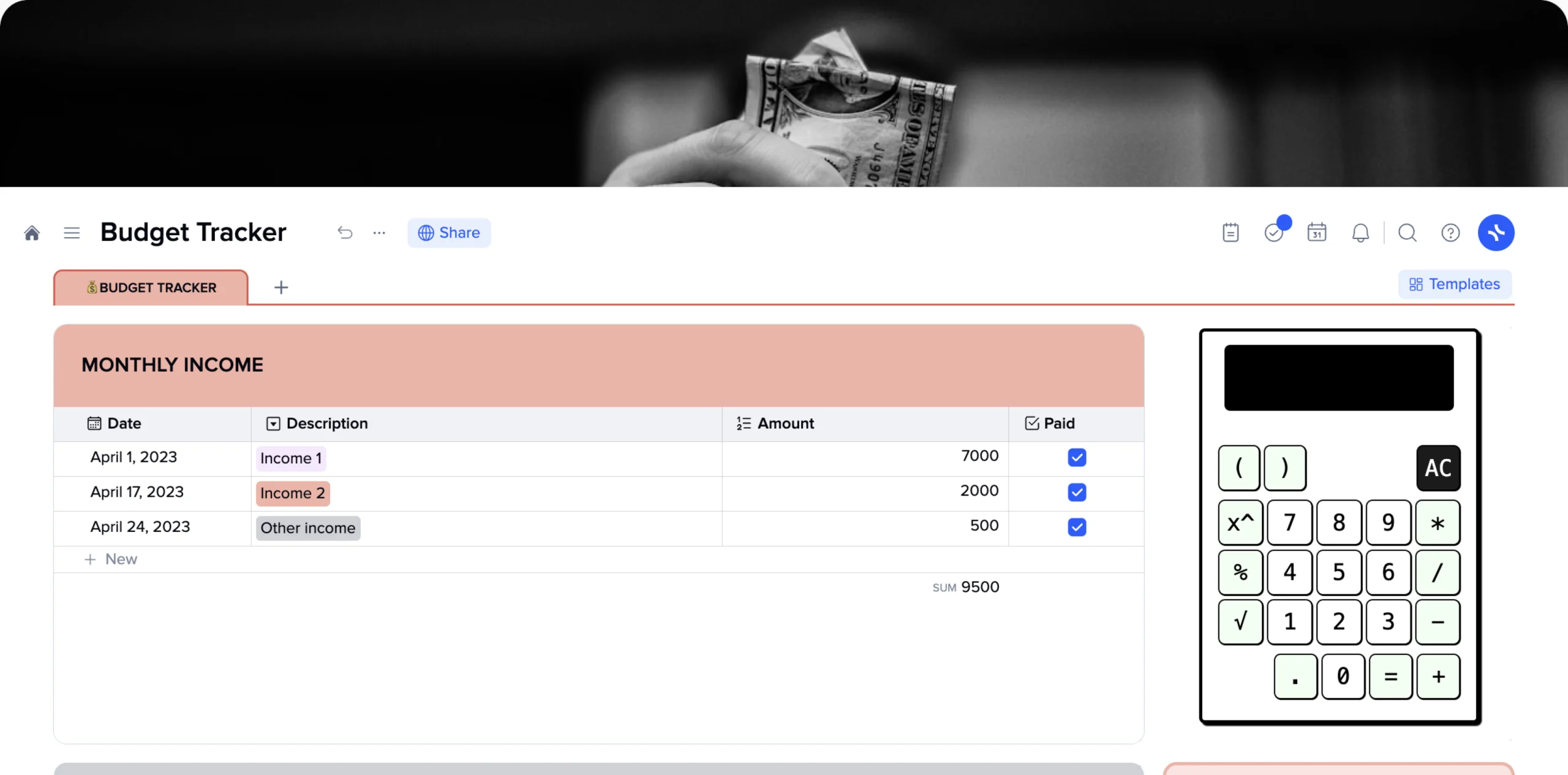
Task: Click the help question mark icon
Action: (1450, 232)
